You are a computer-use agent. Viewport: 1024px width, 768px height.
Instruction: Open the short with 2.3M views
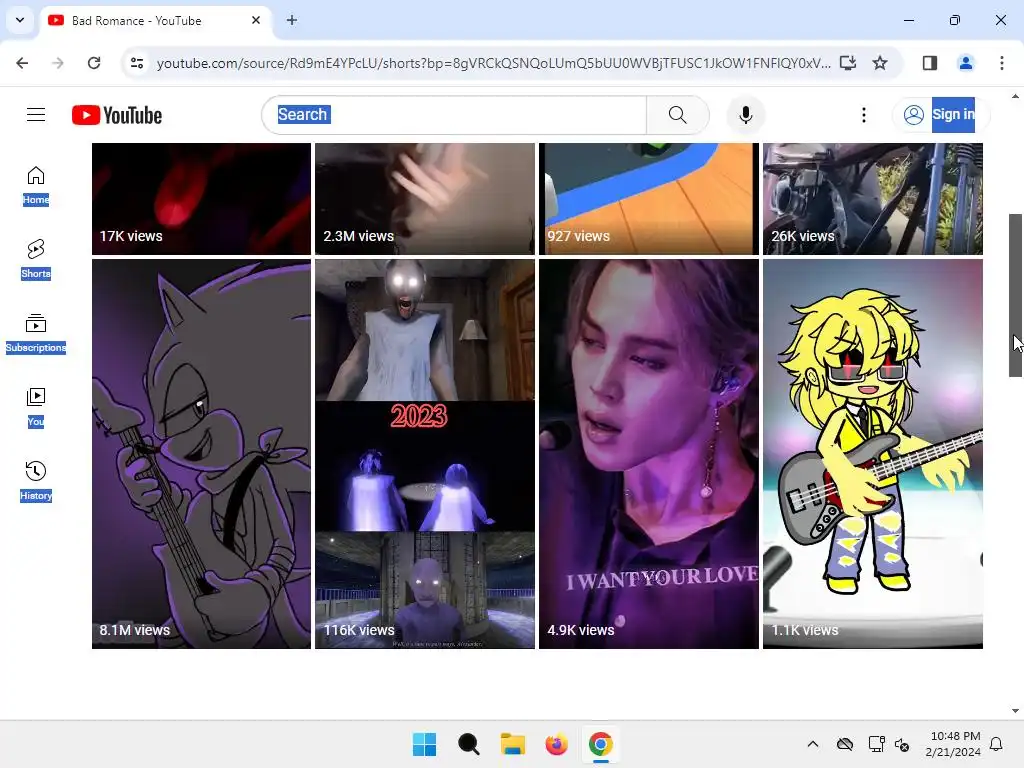point(424,199)
